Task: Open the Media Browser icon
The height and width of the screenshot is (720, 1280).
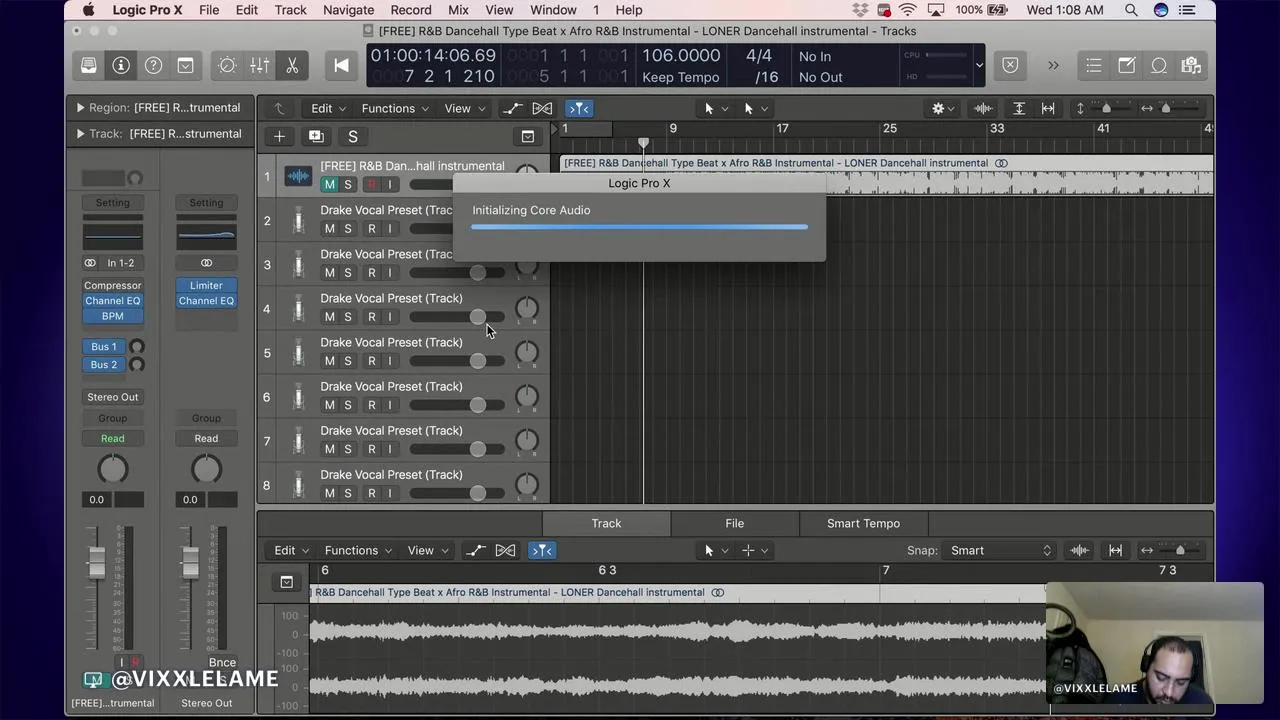Action: click(x=1191, y=66)
